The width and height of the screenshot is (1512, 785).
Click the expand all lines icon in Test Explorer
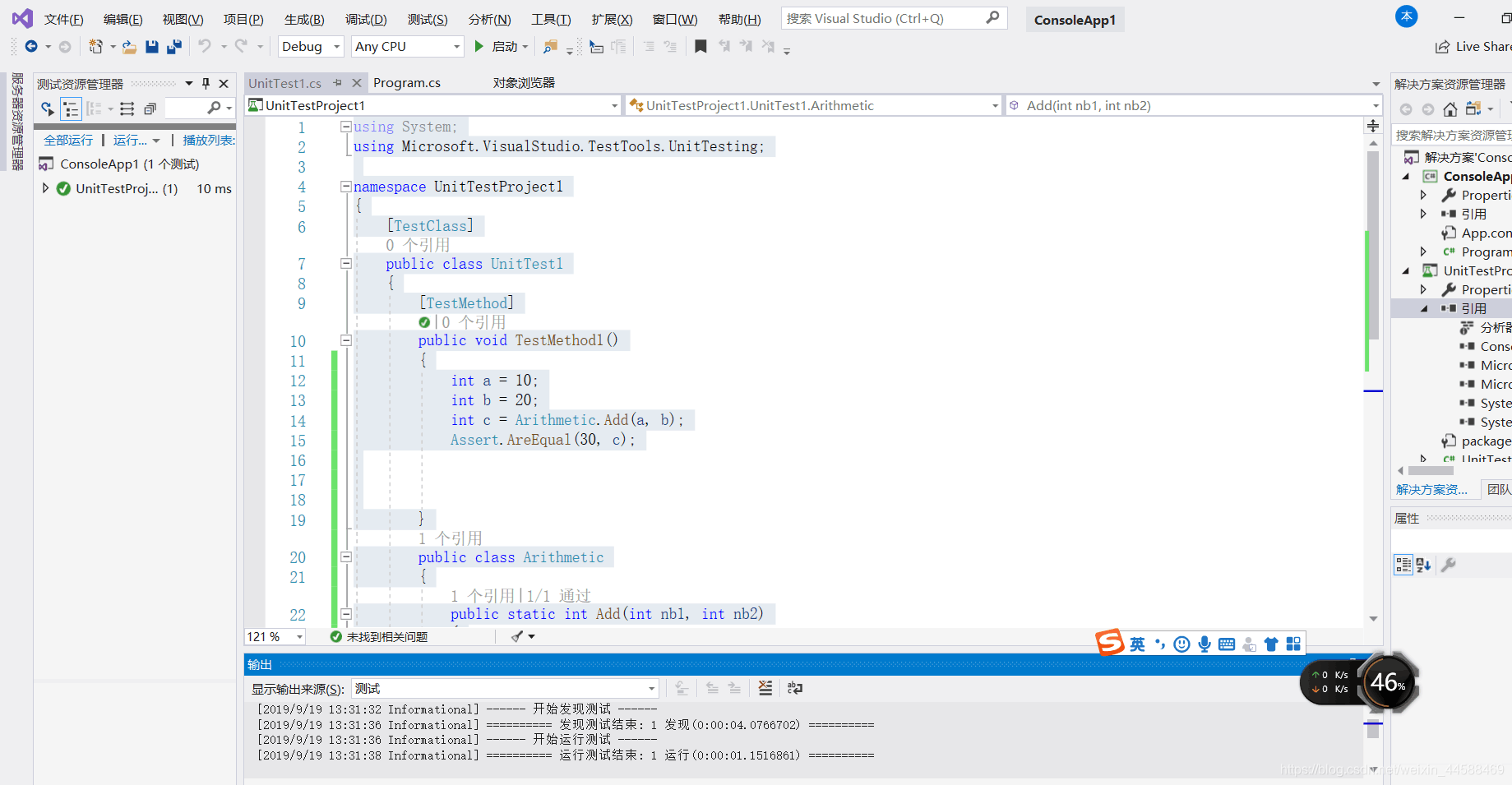[127, 109]
